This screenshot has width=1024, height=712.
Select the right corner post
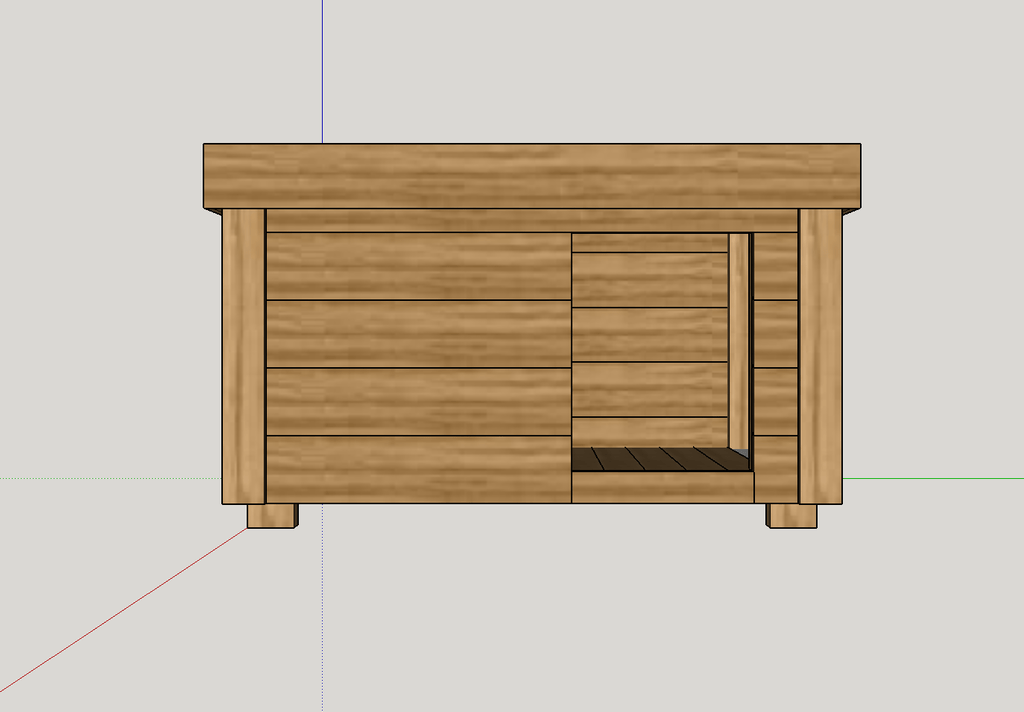pyautogui.click(x=820, y=357)
